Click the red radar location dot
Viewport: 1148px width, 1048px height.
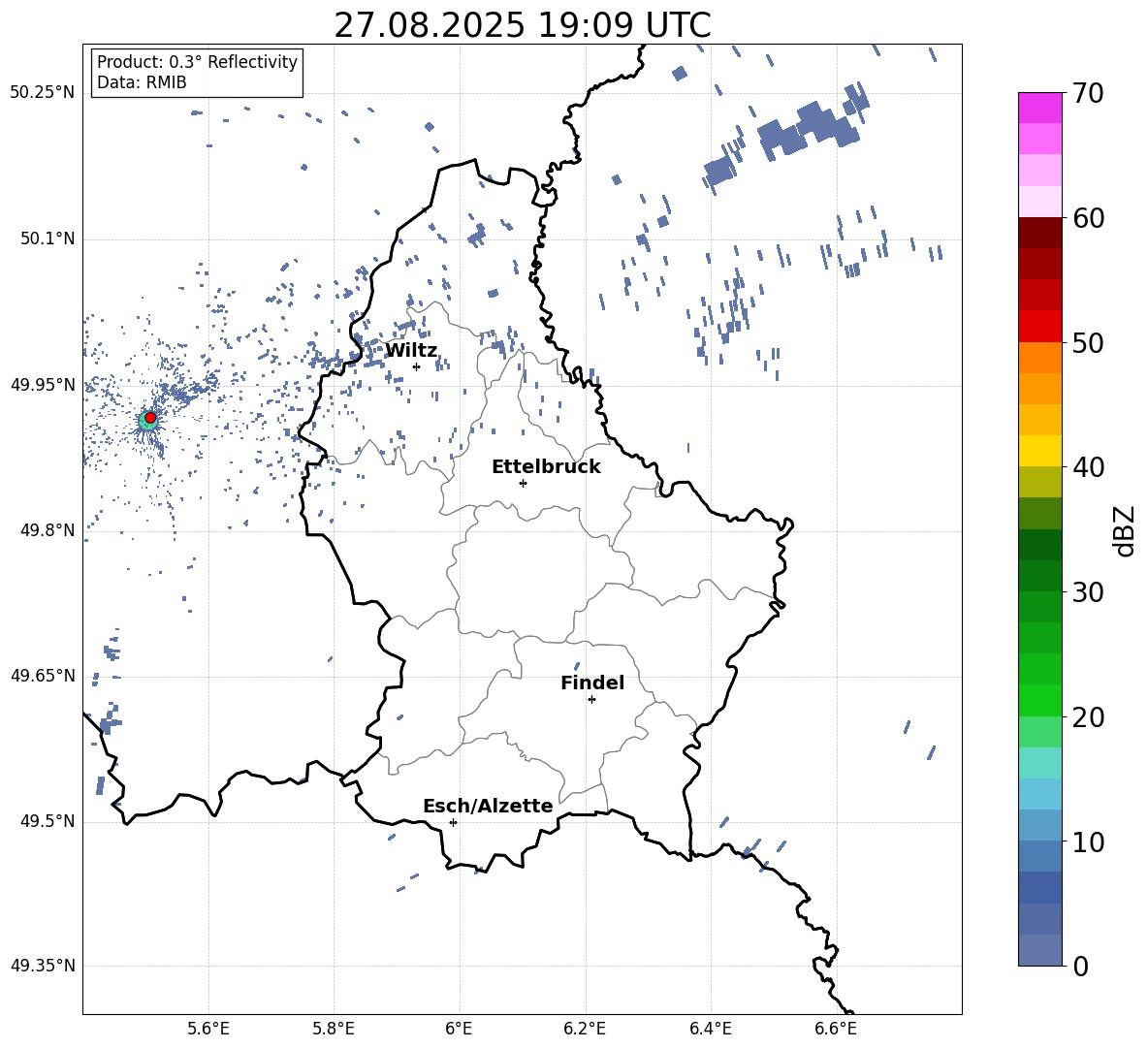pos(150,418)
